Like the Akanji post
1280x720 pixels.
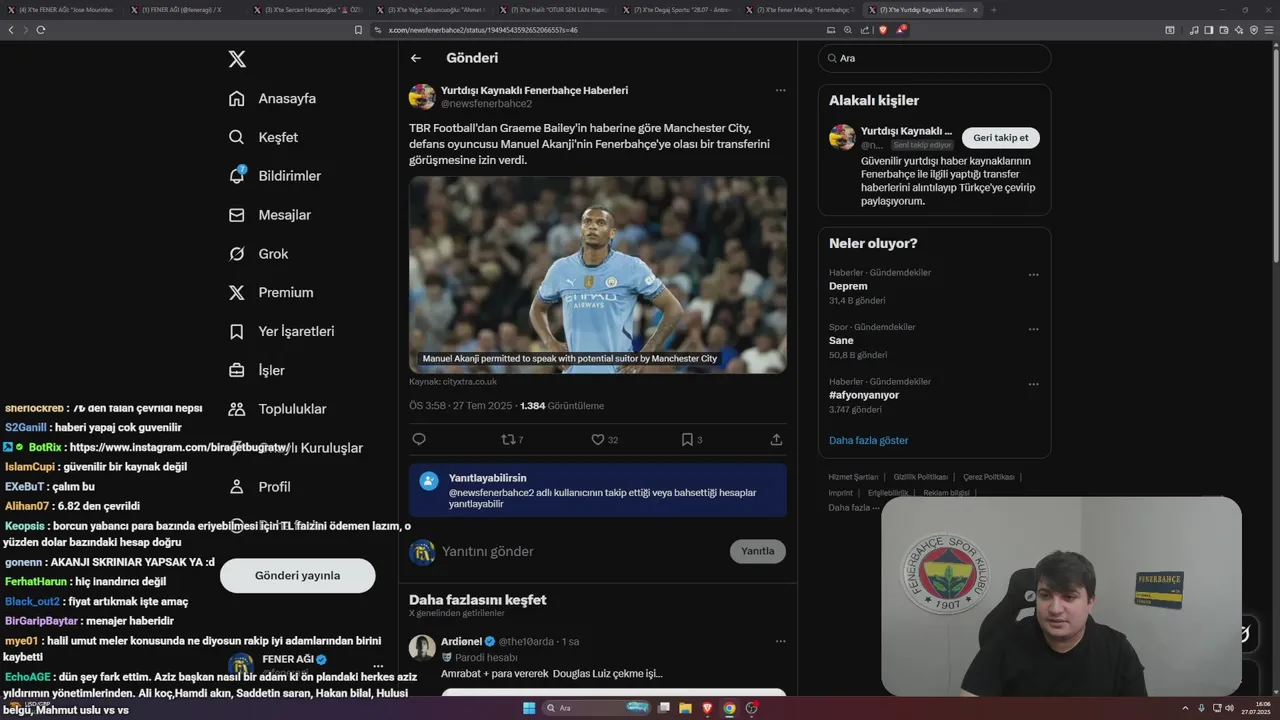[604, 439]
